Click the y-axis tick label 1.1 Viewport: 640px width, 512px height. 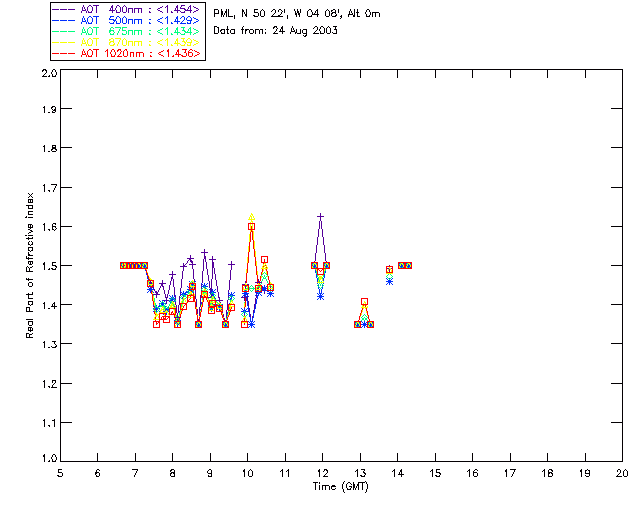(x=49, y=423)
